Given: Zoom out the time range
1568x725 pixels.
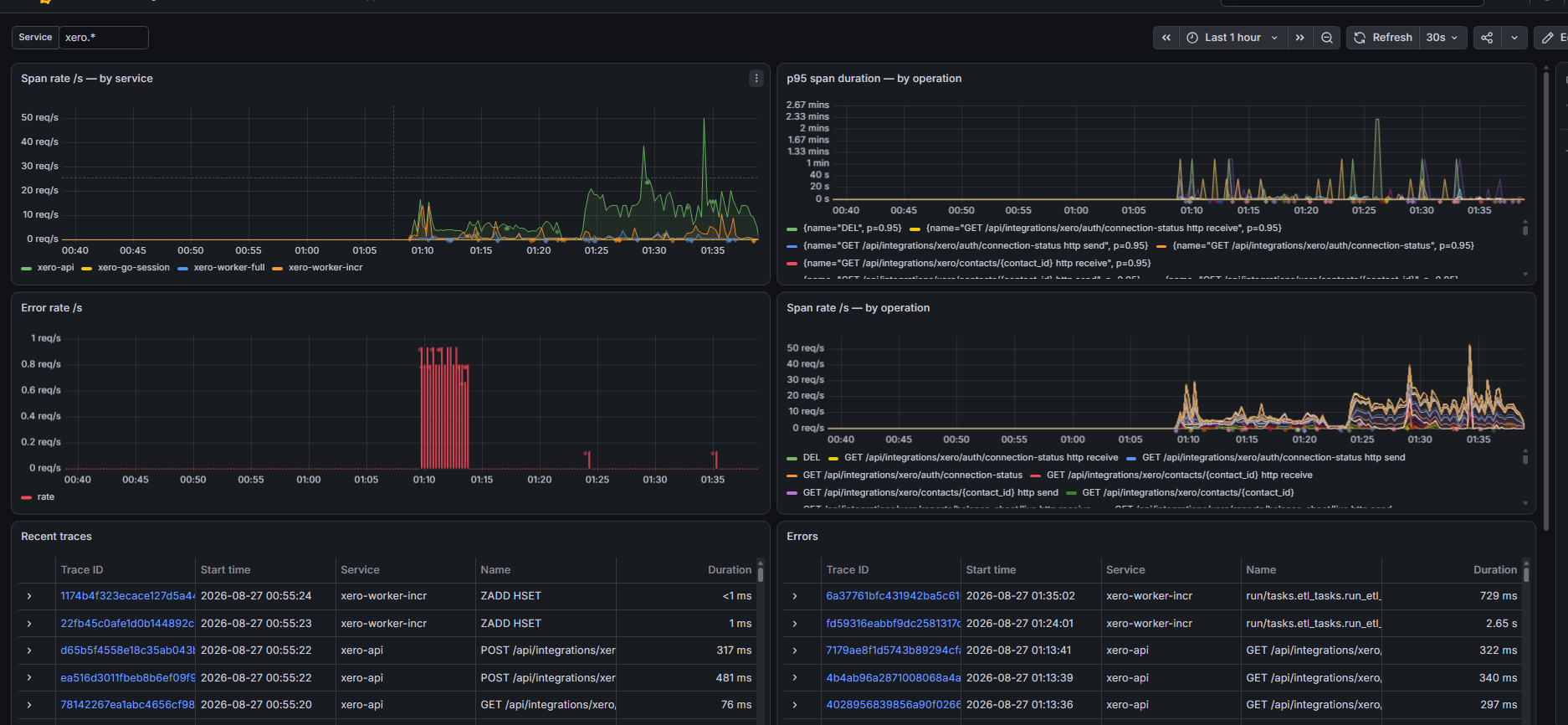Looking at the screenshot, I should coord(1327,38).
